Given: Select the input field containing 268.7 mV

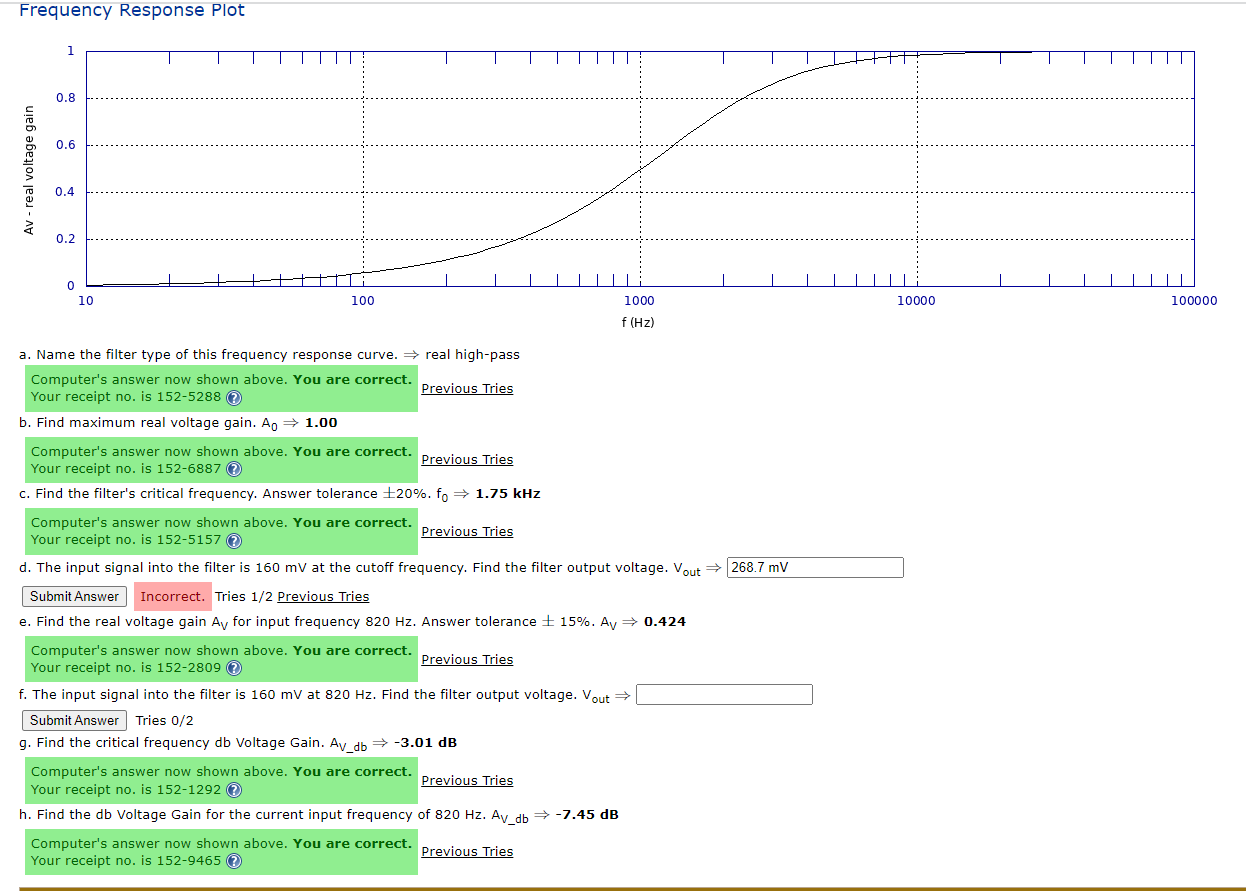Looking at the screenshot, I should [x=814, y=567].
